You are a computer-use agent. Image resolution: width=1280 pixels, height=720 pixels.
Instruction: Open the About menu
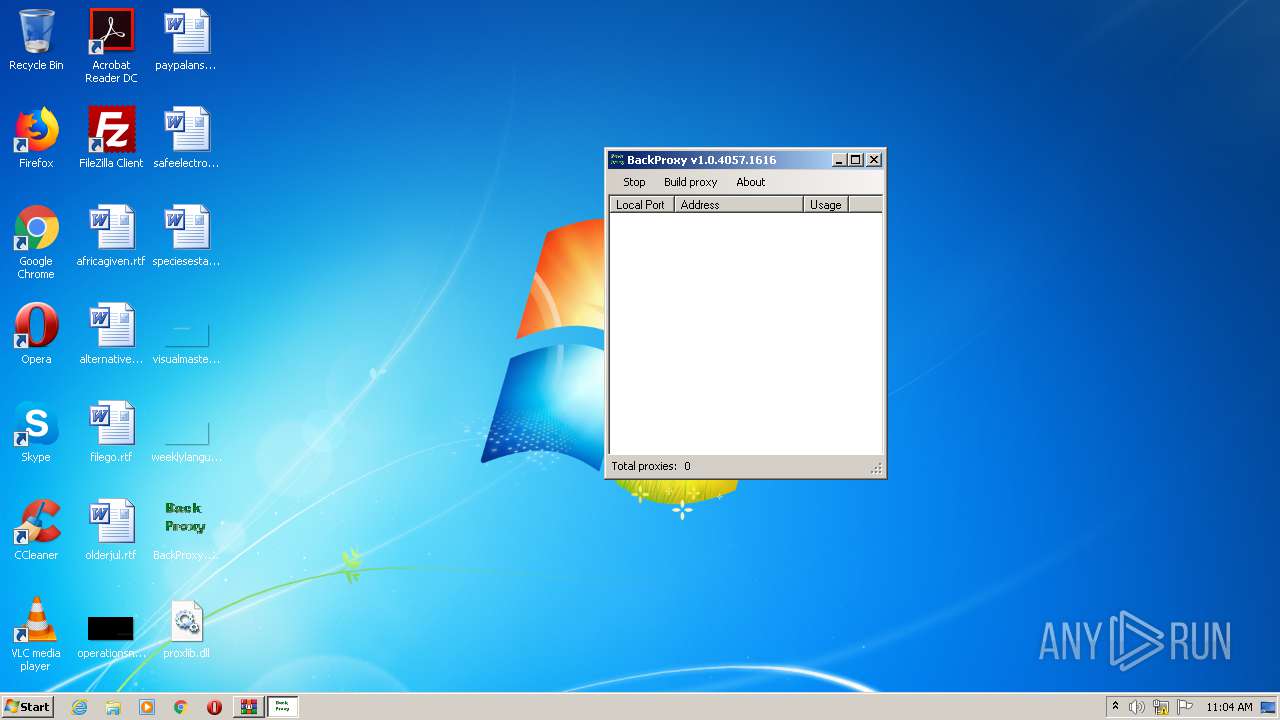[x=750, y=182]
